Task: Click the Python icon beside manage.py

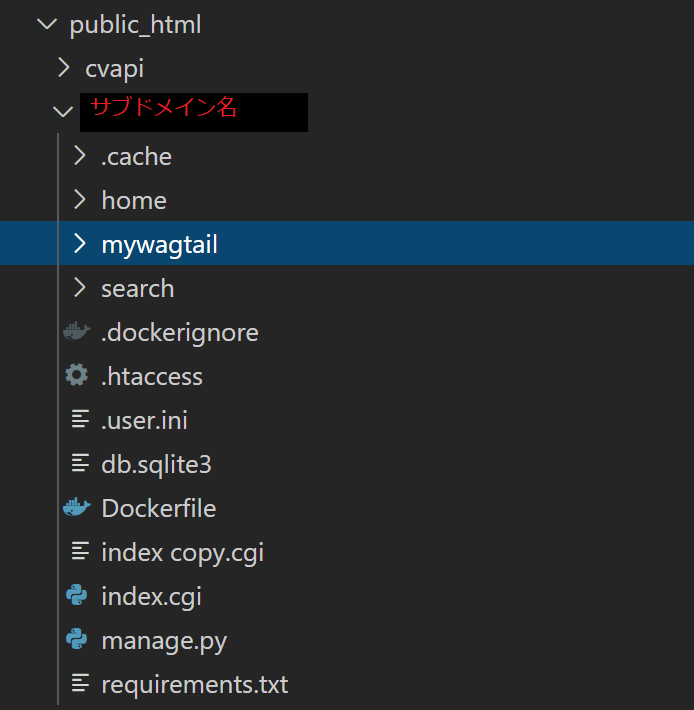Action: pos(76,640)
